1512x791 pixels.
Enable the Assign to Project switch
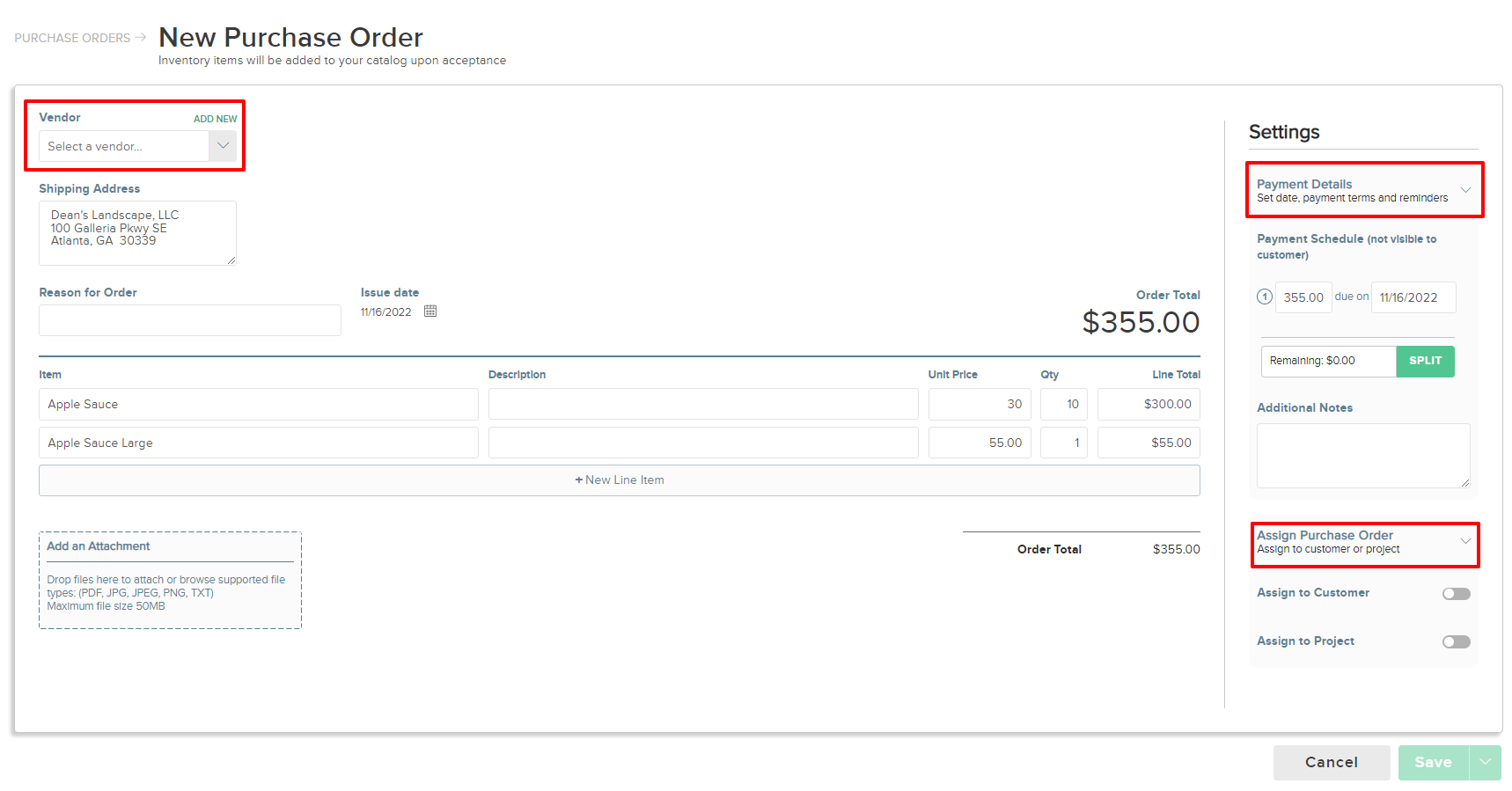[x=1456, y=642]
